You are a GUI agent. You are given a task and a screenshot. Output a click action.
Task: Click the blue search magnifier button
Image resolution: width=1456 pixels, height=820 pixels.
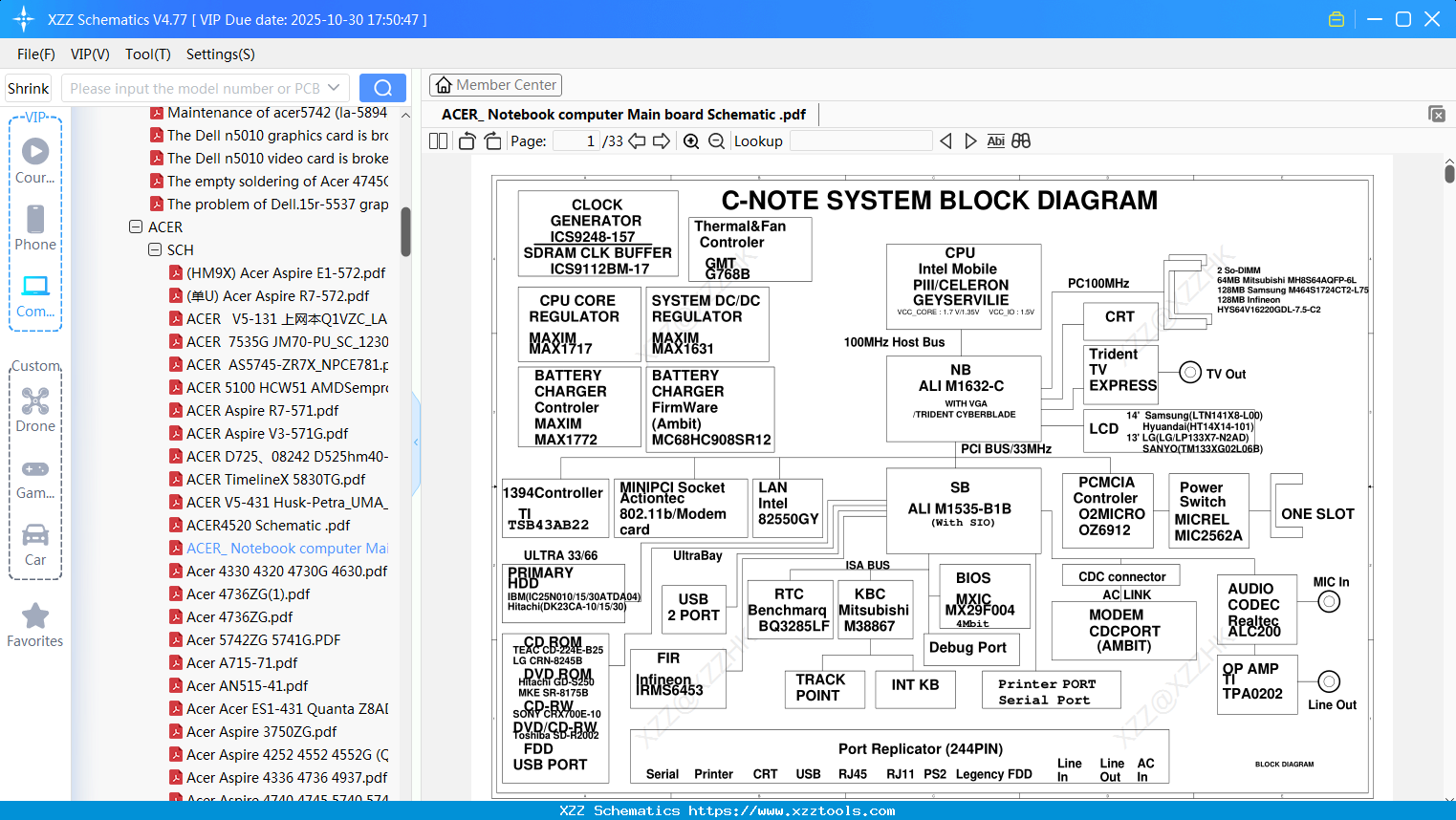[x=382, y=88]
